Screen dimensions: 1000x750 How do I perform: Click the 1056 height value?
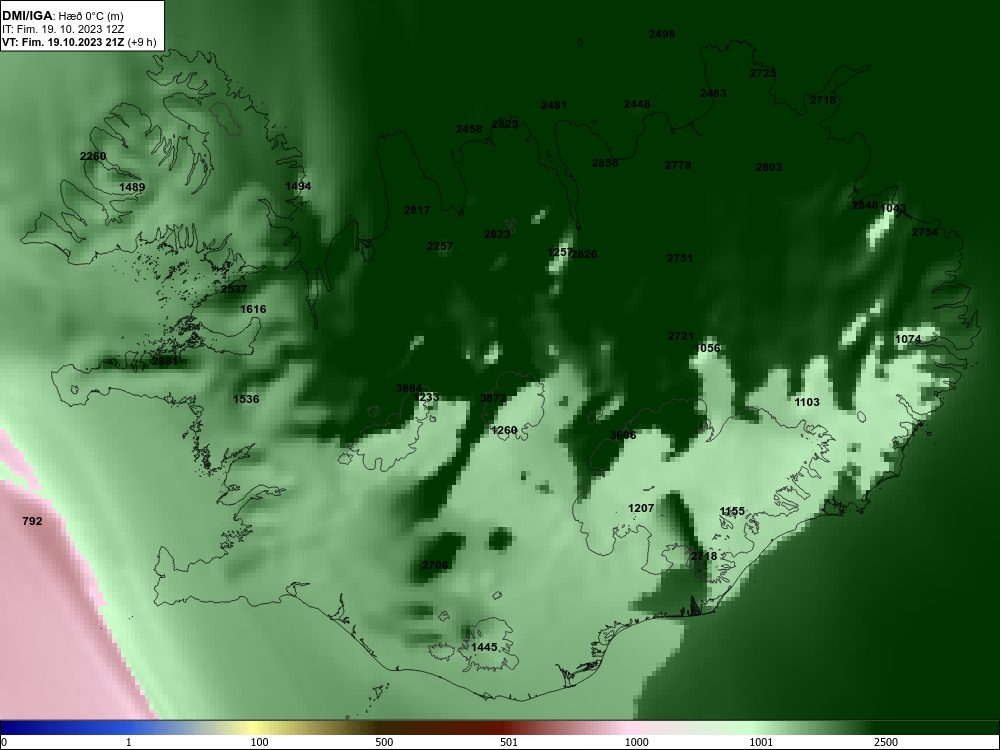click(707, 348)
